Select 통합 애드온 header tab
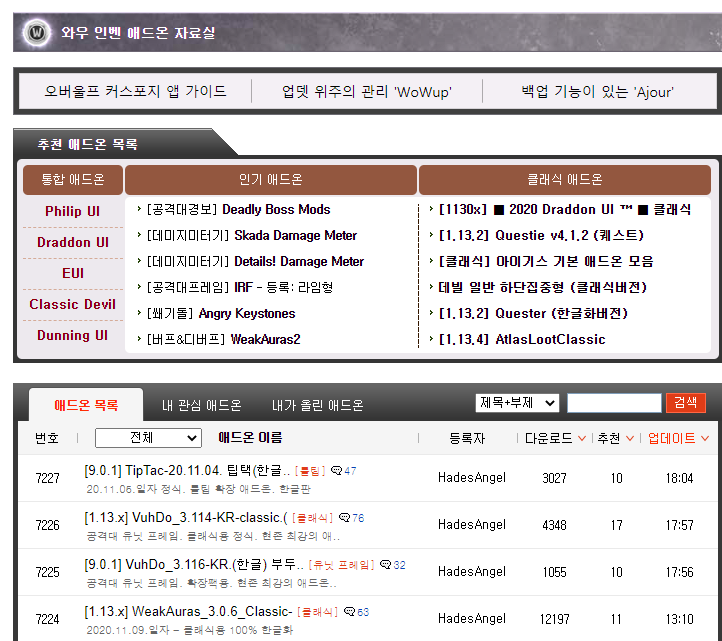This screenshot has height=641, width=722. 73,180
